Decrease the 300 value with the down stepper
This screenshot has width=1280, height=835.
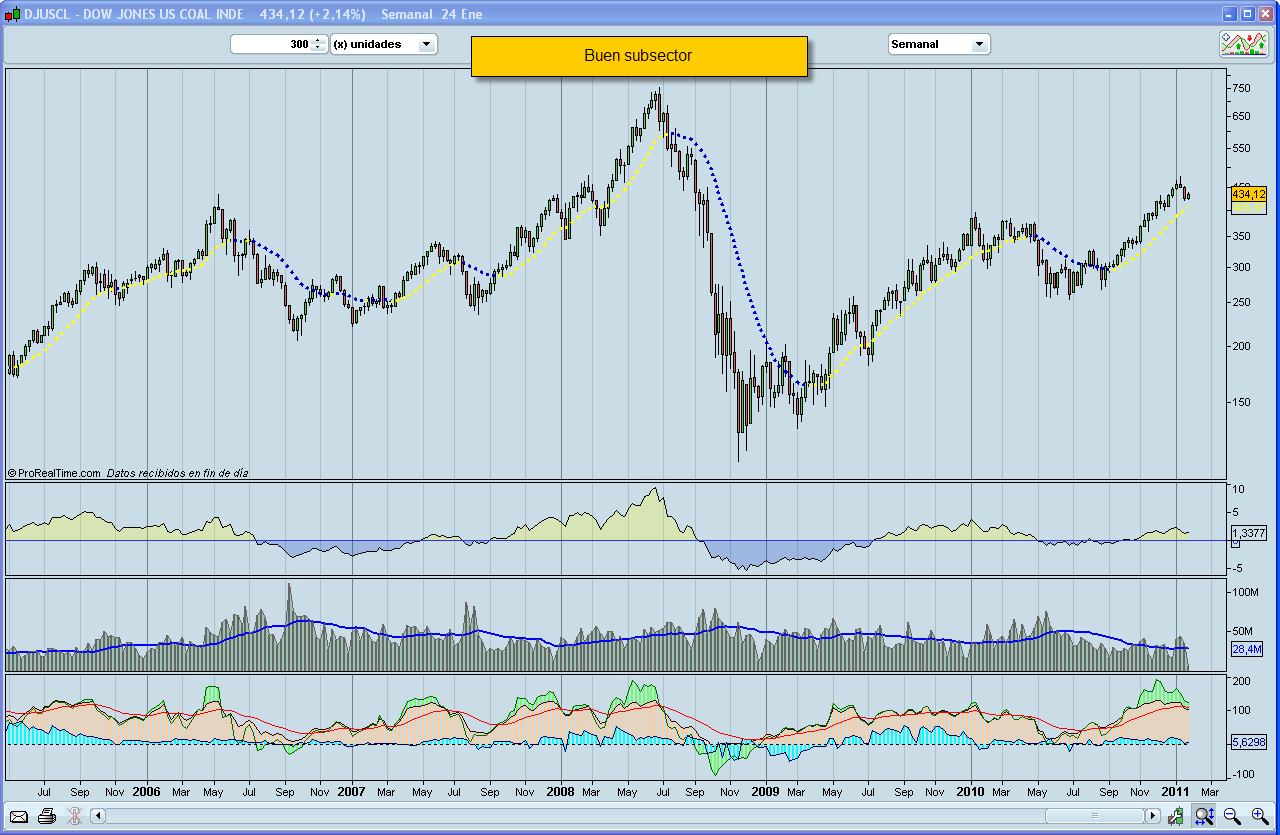tap(318, 48)
